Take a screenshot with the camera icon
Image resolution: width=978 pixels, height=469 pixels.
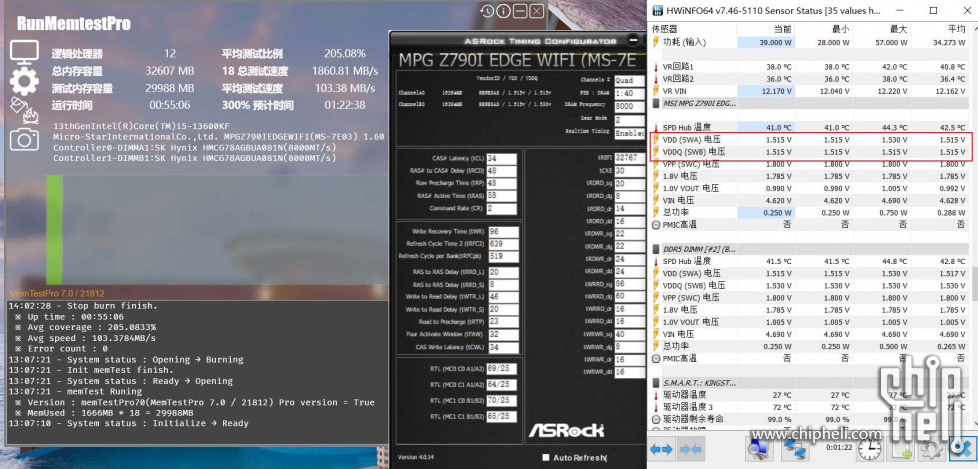tap(24, 138)
